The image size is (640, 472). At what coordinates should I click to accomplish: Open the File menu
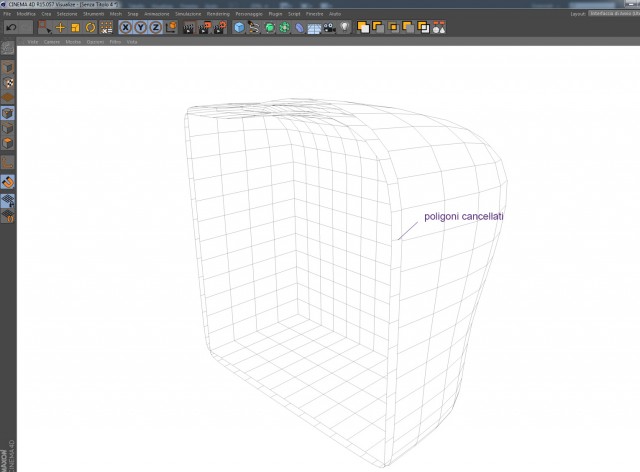click(7, 14)
